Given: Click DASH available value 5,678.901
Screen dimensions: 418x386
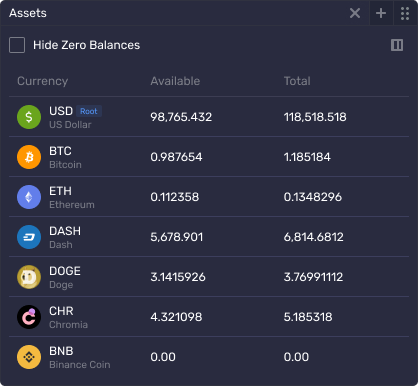Looking at the screenshot, I should tap(177, 237).
